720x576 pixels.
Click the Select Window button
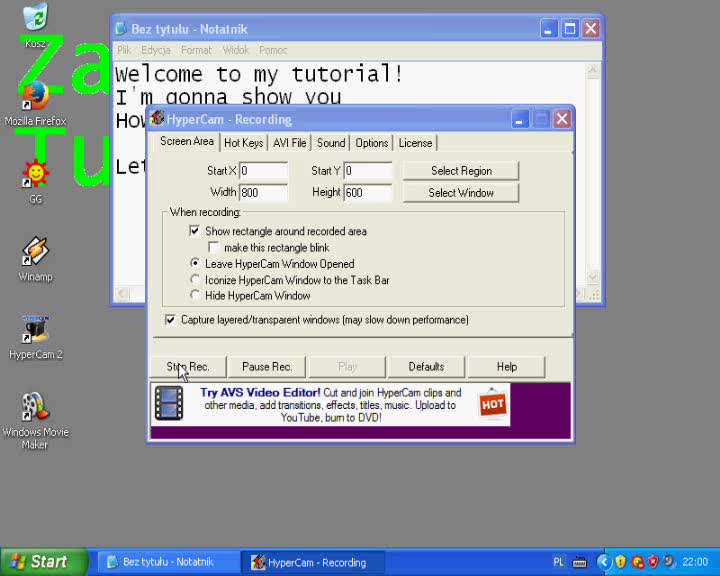461,192
